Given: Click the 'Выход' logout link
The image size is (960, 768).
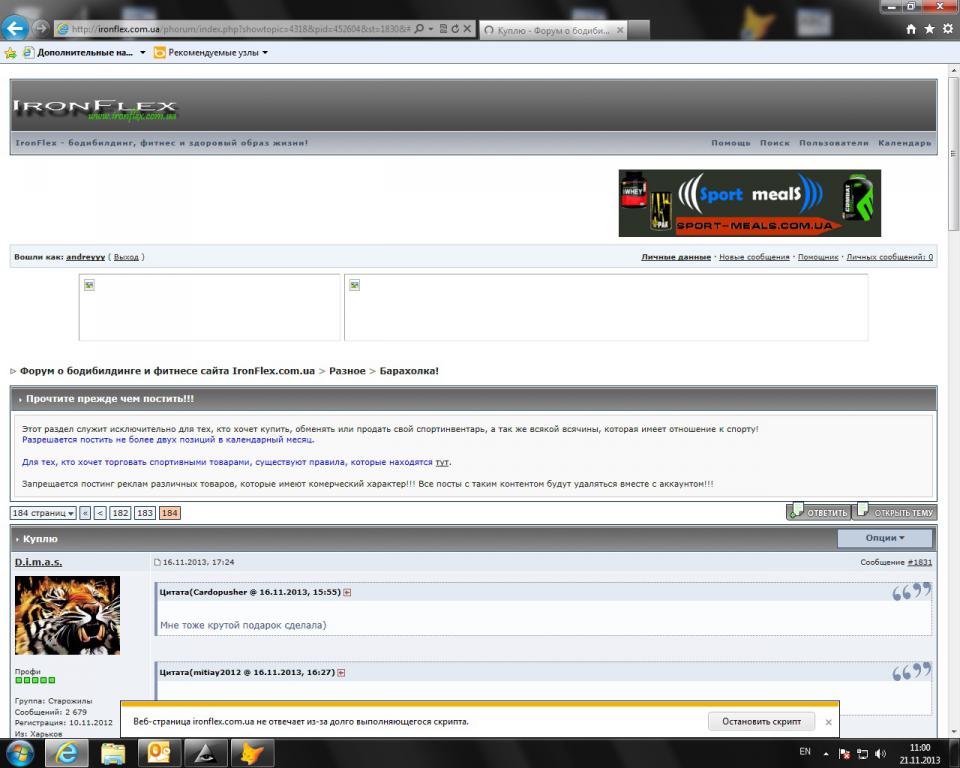Looking at the screenshot, I should (x=126, y=257).
